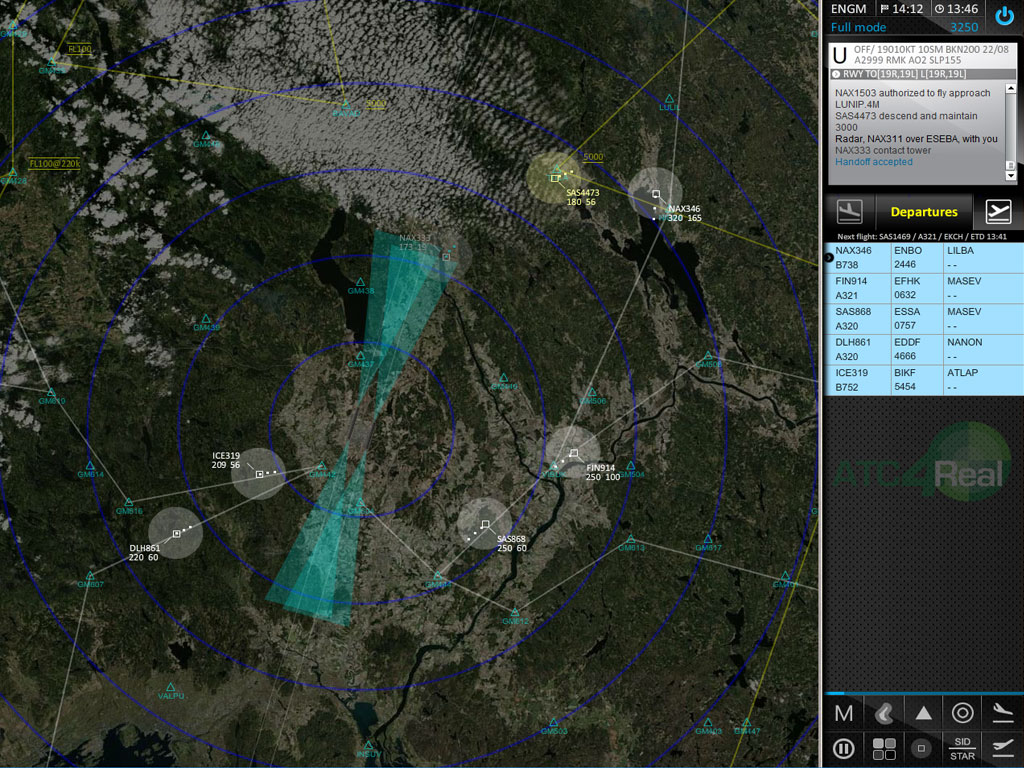Toggle the waypoint triangle display icon
Image resolution: width=1024 pixels, height=768 pixels.
coord(923,713)
